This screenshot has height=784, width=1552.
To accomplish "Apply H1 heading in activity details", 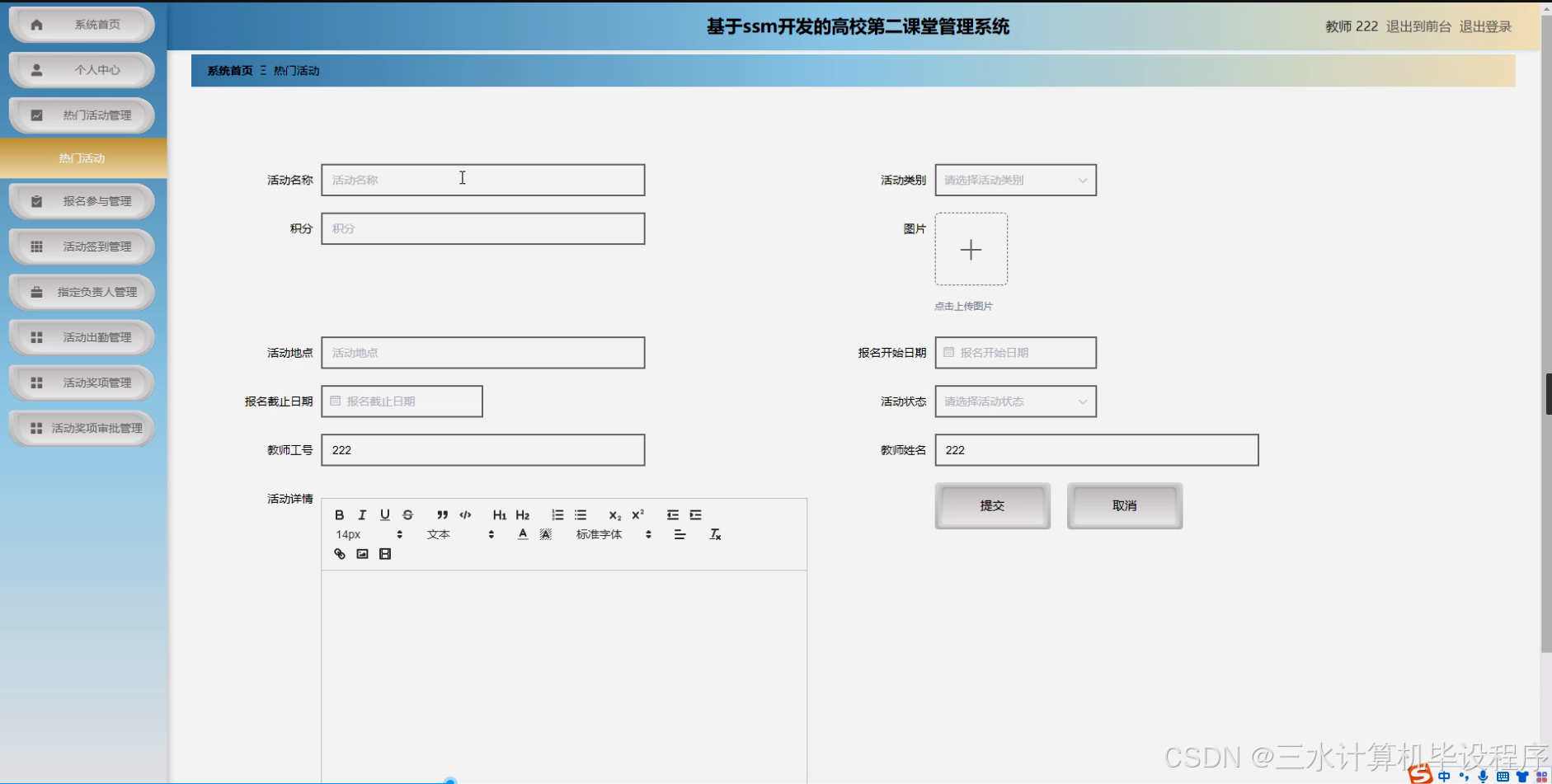I will click(x=500, y=514).
